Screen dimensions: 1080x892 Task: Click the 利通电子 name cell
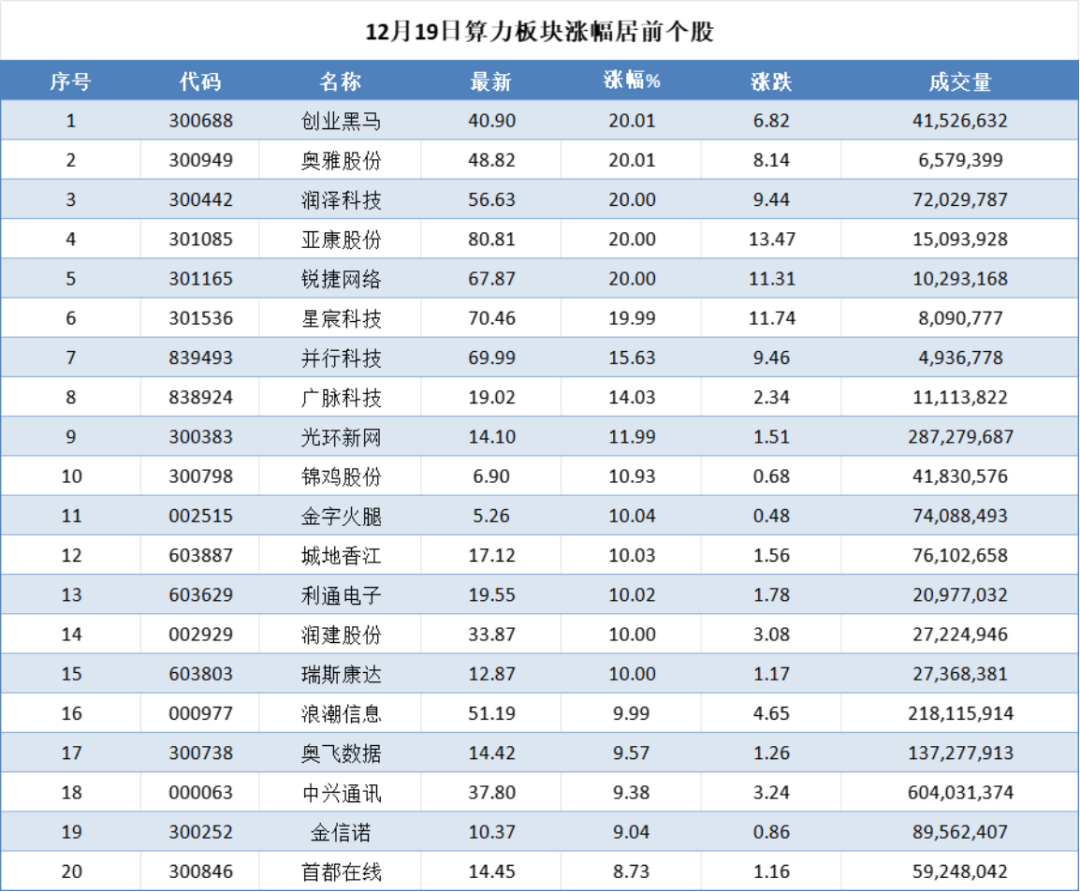pos(341,596)
